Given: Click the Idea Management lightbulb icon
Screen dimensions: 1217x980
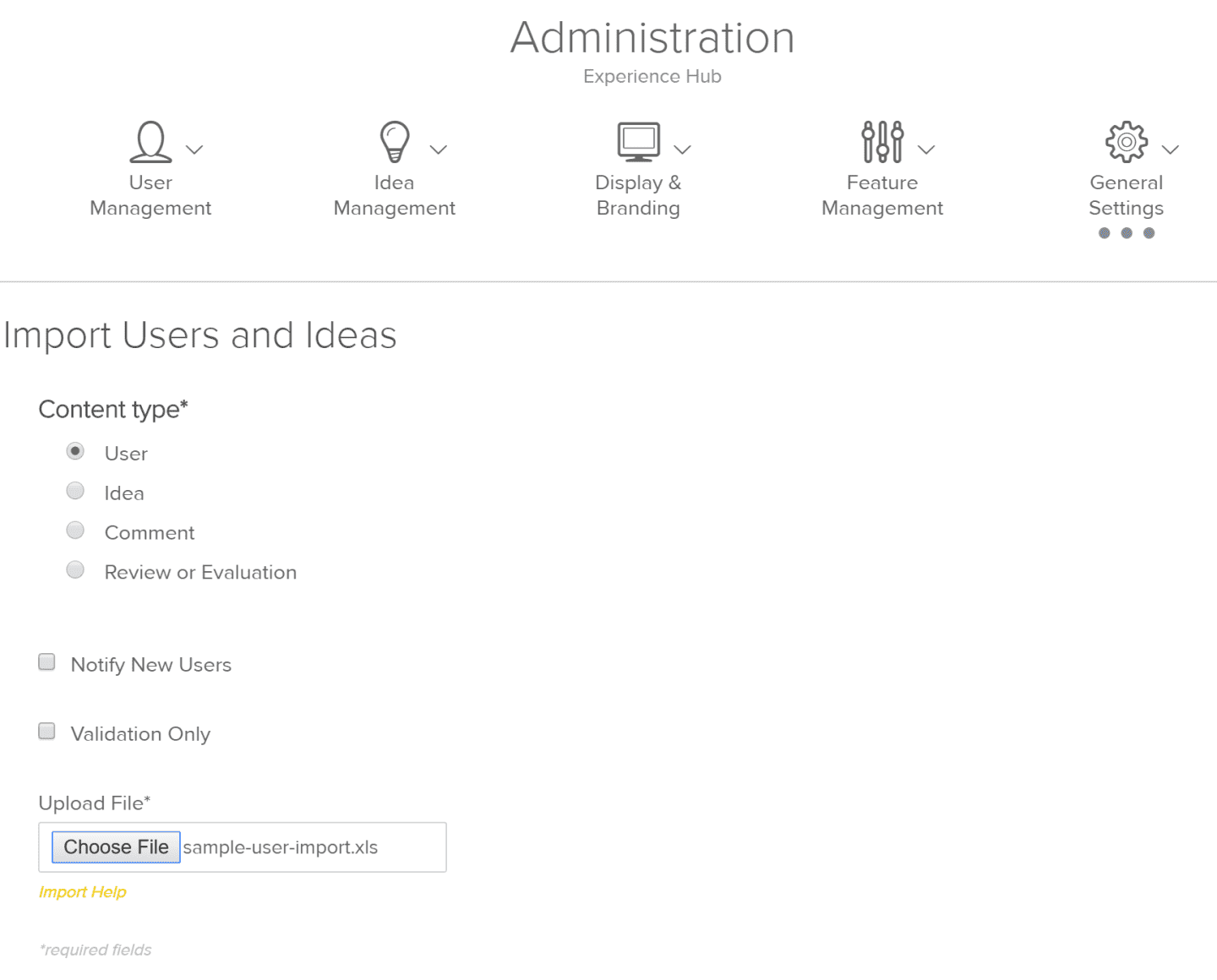Looking at the screenshot, I should [394, 141].
